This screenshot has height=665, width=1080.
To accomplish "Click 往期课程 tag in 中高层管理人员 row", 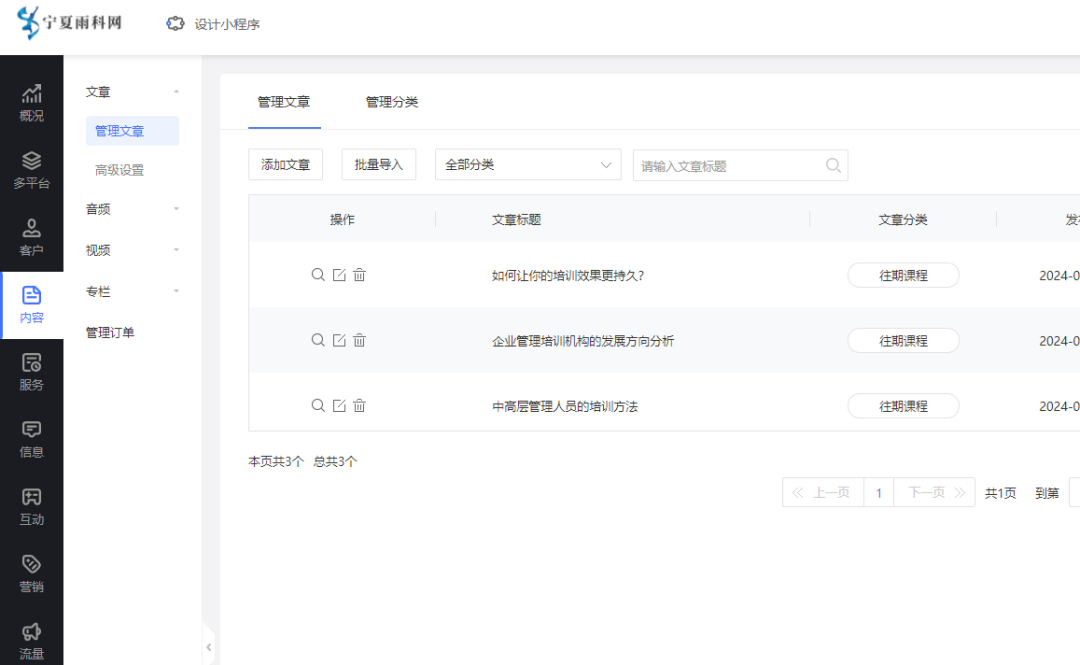I will click(x=903, y=406).
